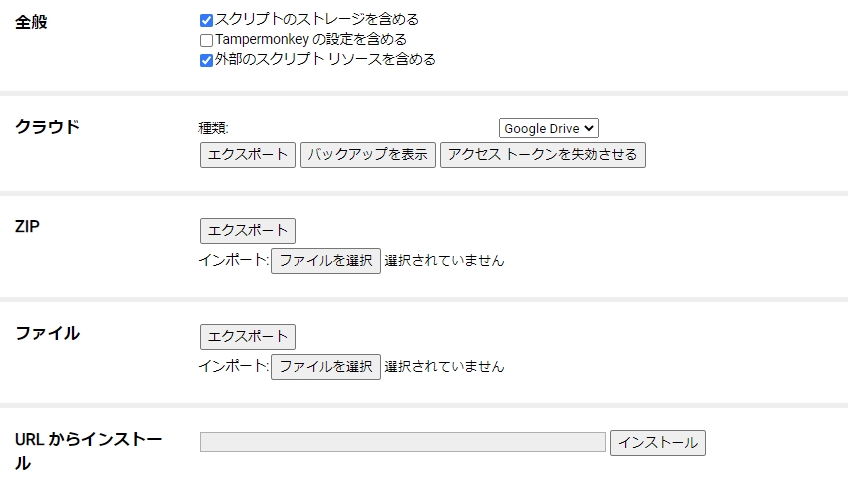848x480 pixels.
Task: Click the 種類: label beside the dropdown
Action: 214,128
